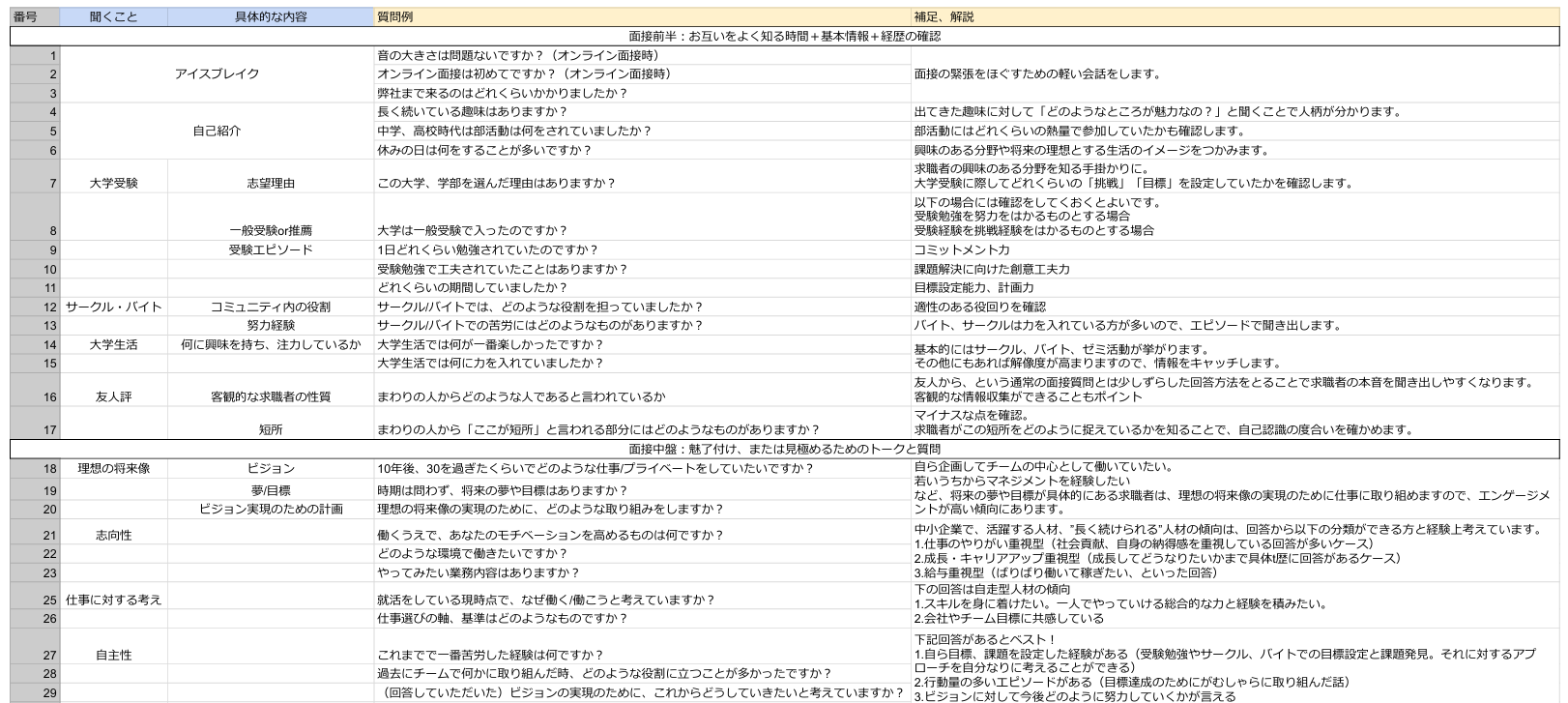
Task: Select the 夢/目標 cell
Action: (x=271, y=490)
